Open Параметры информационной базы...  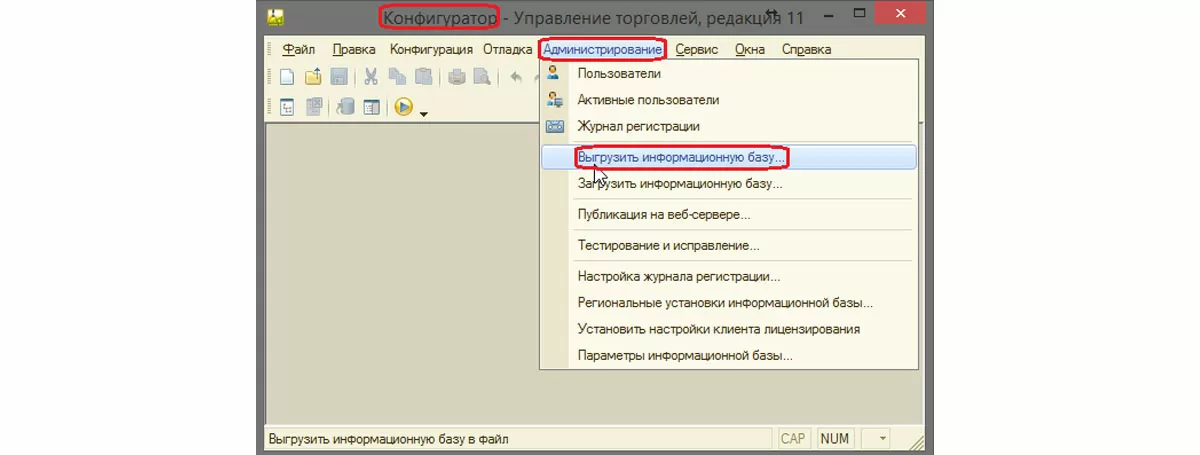pos(728,355)
